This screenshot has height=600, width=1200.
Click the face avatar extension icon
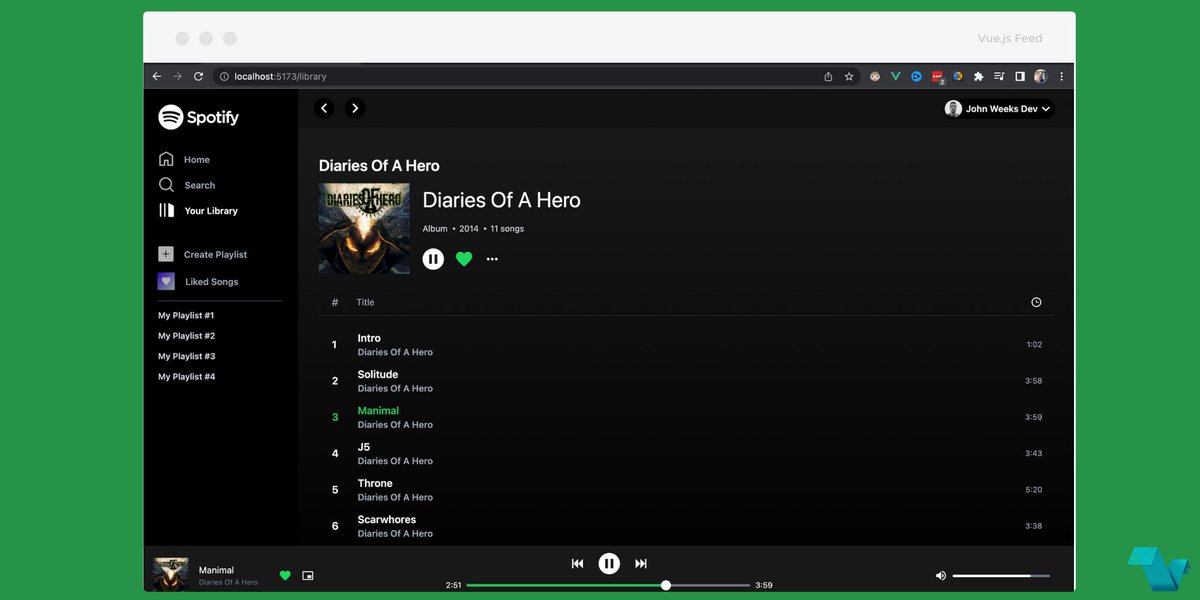pyautogui.click(x=875, y=76)
